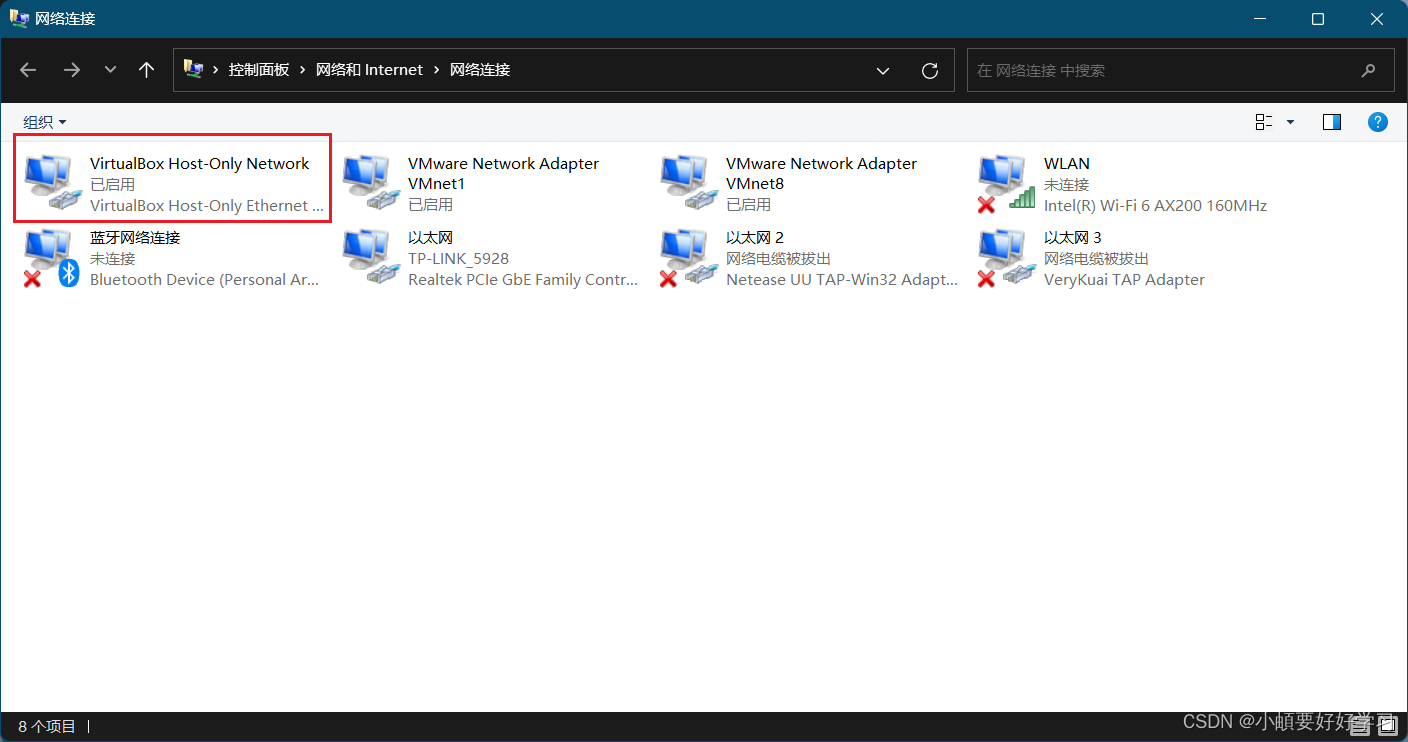Expand chevron after 控制面板 breadcrumb
The height and width of the screenshot is (742, 1408).
click(x=302, y=70)
